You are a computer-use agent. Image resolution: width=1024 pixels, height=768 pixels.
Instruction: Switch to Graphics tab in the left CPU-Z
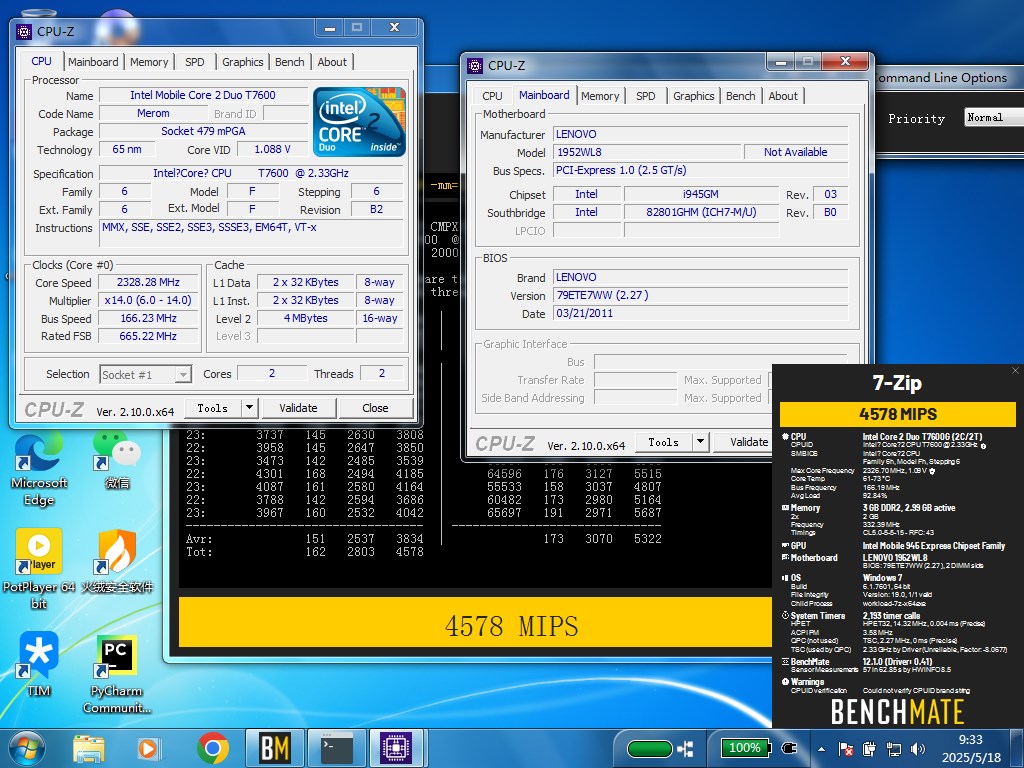[242, 62]
